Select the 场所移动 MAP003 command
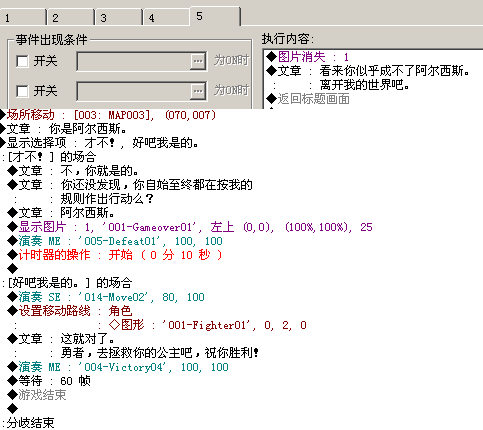This screenshot has height=430, width=483. point(108,115)
